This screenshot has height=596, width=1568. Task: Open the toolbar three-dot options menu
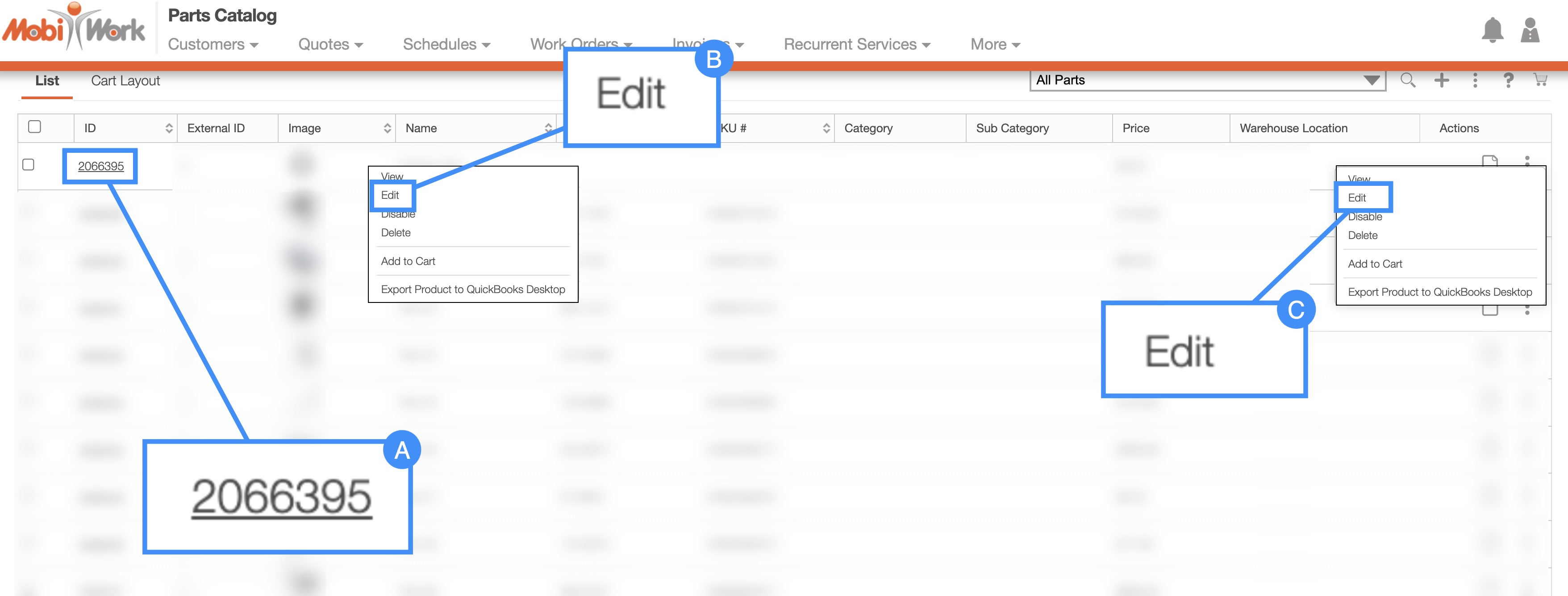[x=1475, y=80]
